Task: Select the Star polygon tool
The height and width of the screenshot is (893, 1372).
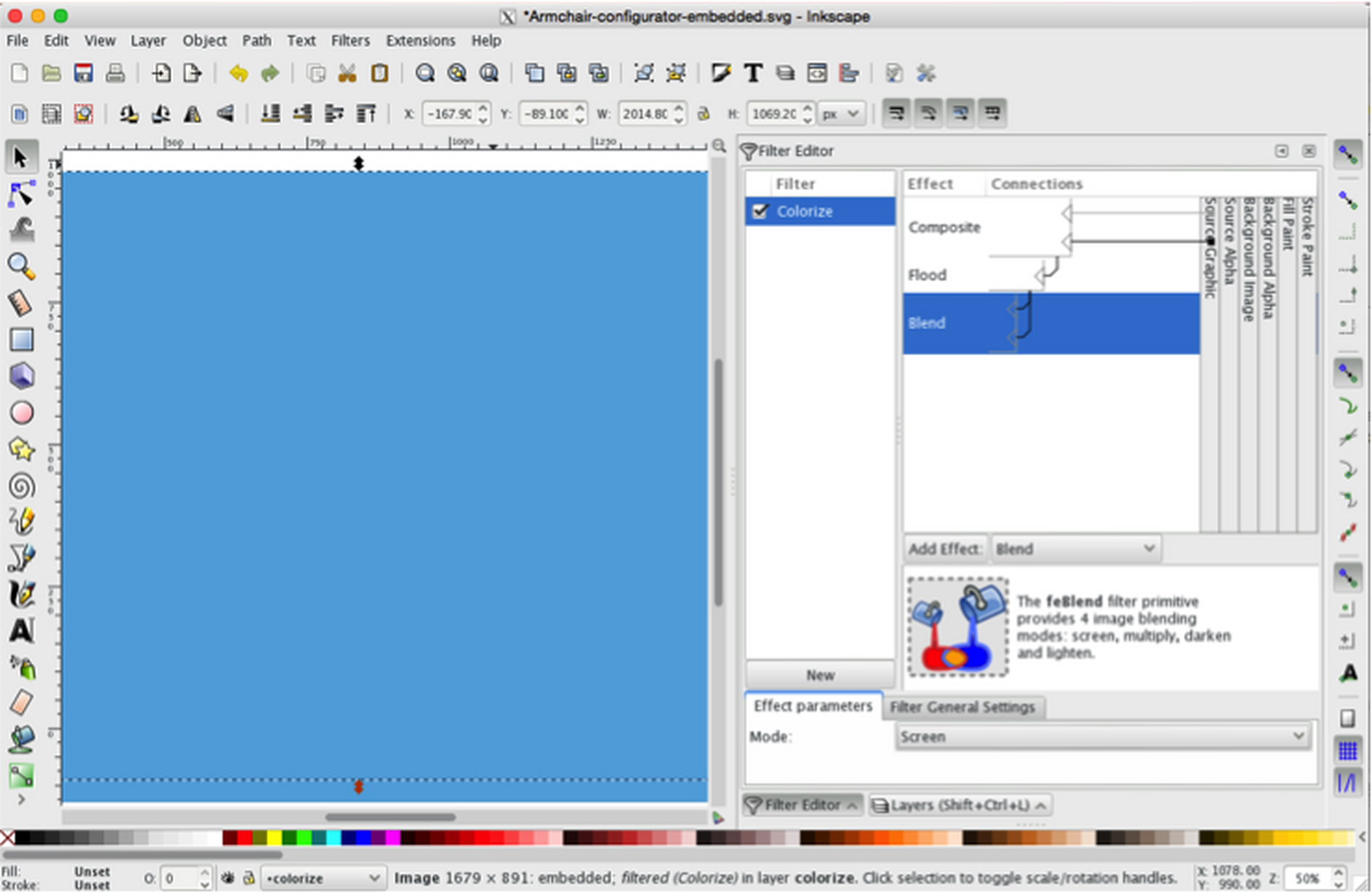Action: (21, 449)
